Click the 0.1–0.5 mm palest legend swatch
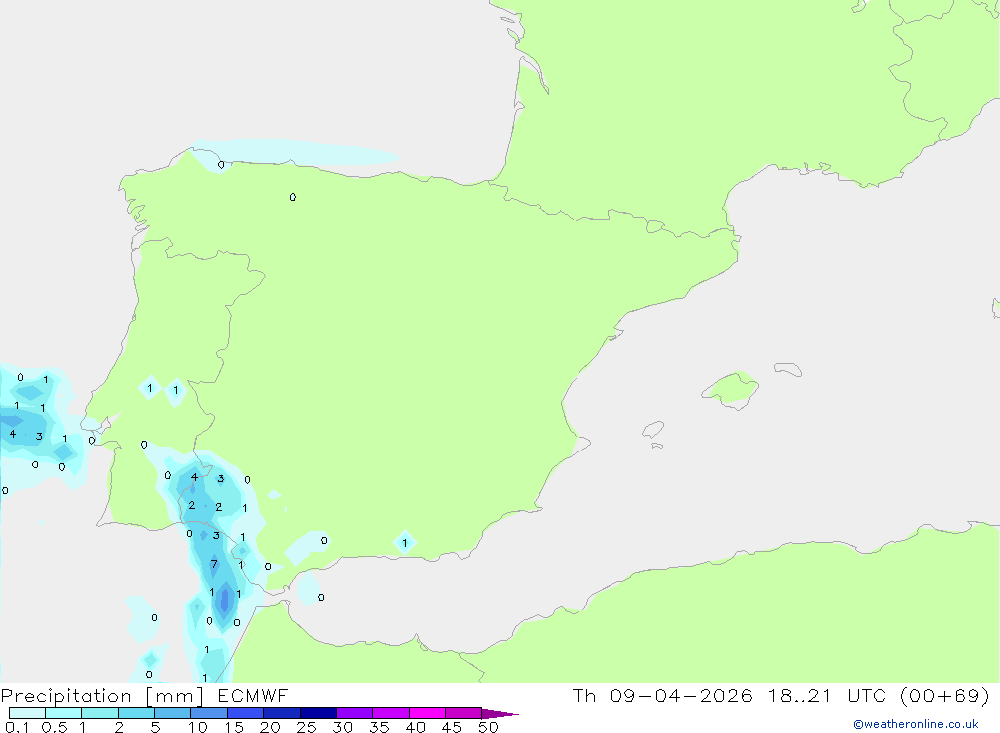Image resolution: width=1000 pixels, height=733 pixels. tap(27, 713)
